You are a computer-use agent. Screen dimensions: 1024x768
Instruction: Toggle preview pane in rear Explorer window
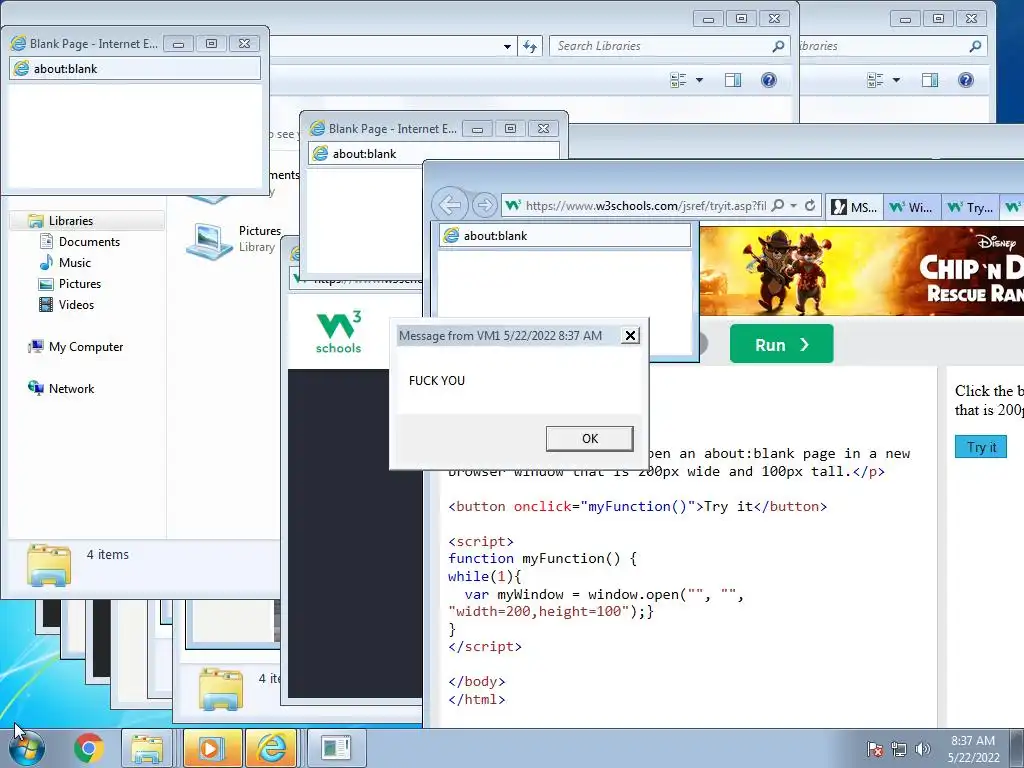pos(930,80)
